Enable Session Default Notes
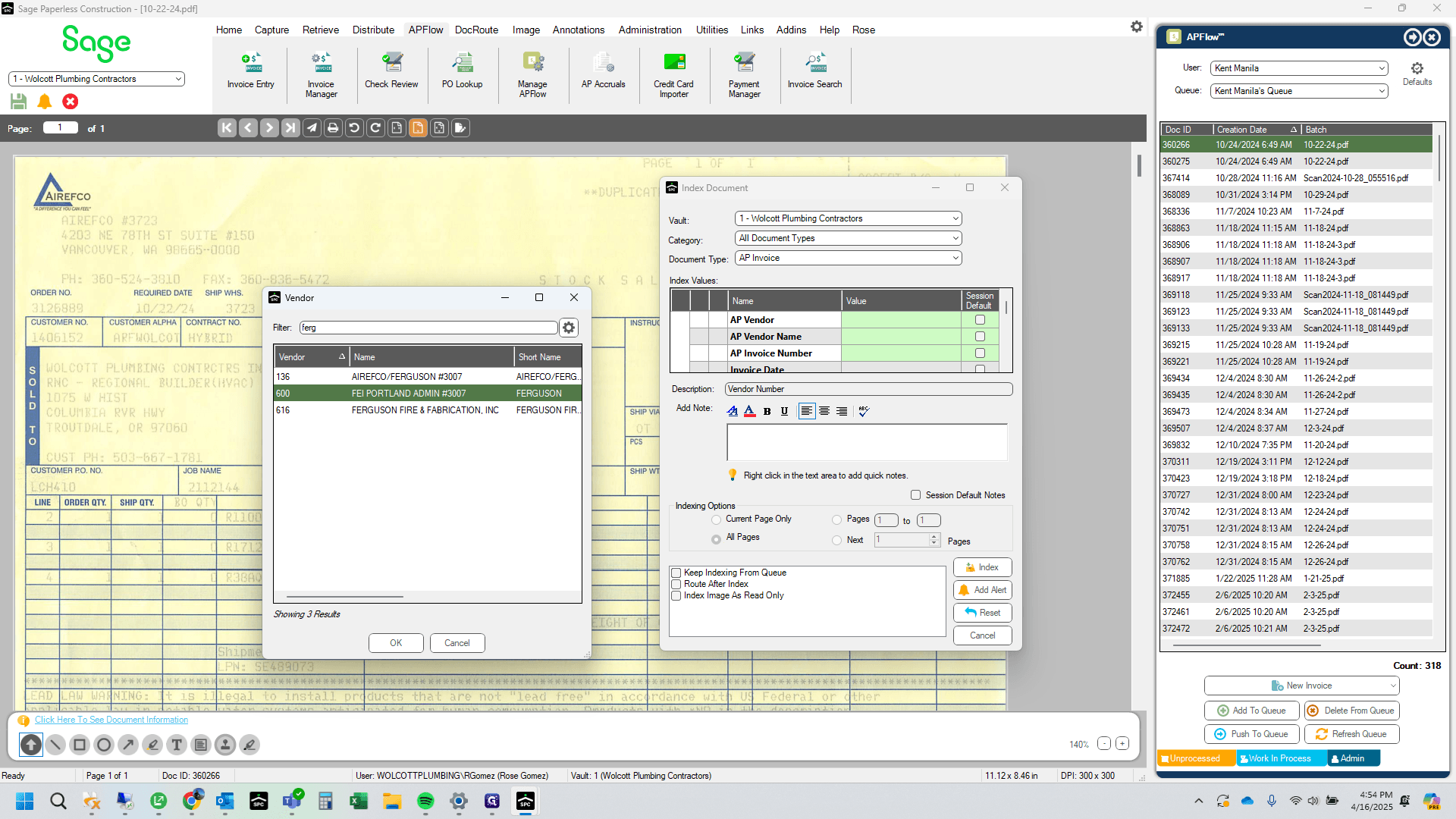Image resolution: width=1456 pixels, height=819 pixels. pyautogui.click(x=916, y=495)
